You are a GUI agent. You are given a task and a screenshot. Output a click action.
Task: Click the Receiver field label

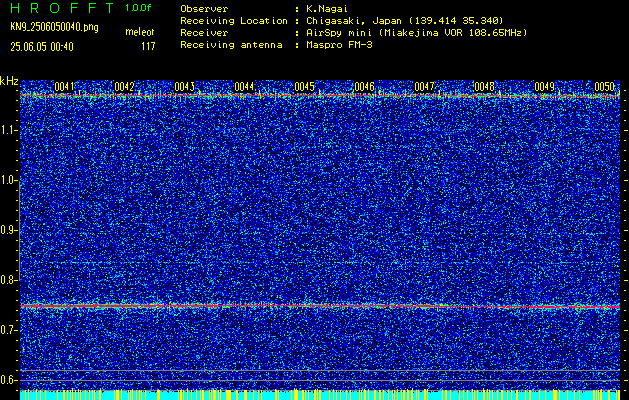(x=204, y=33)
